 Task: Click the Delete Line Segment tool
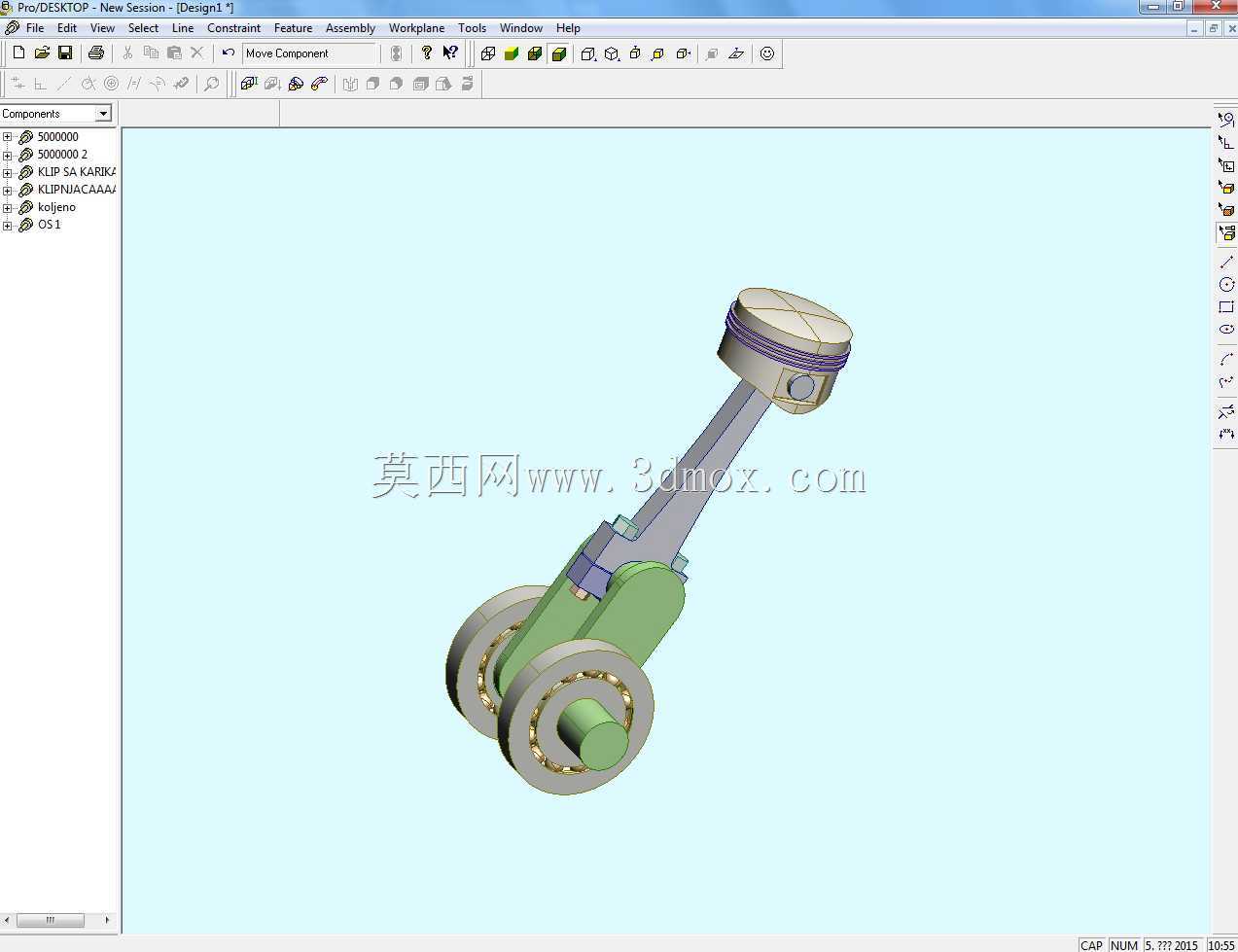point(1226,412)
